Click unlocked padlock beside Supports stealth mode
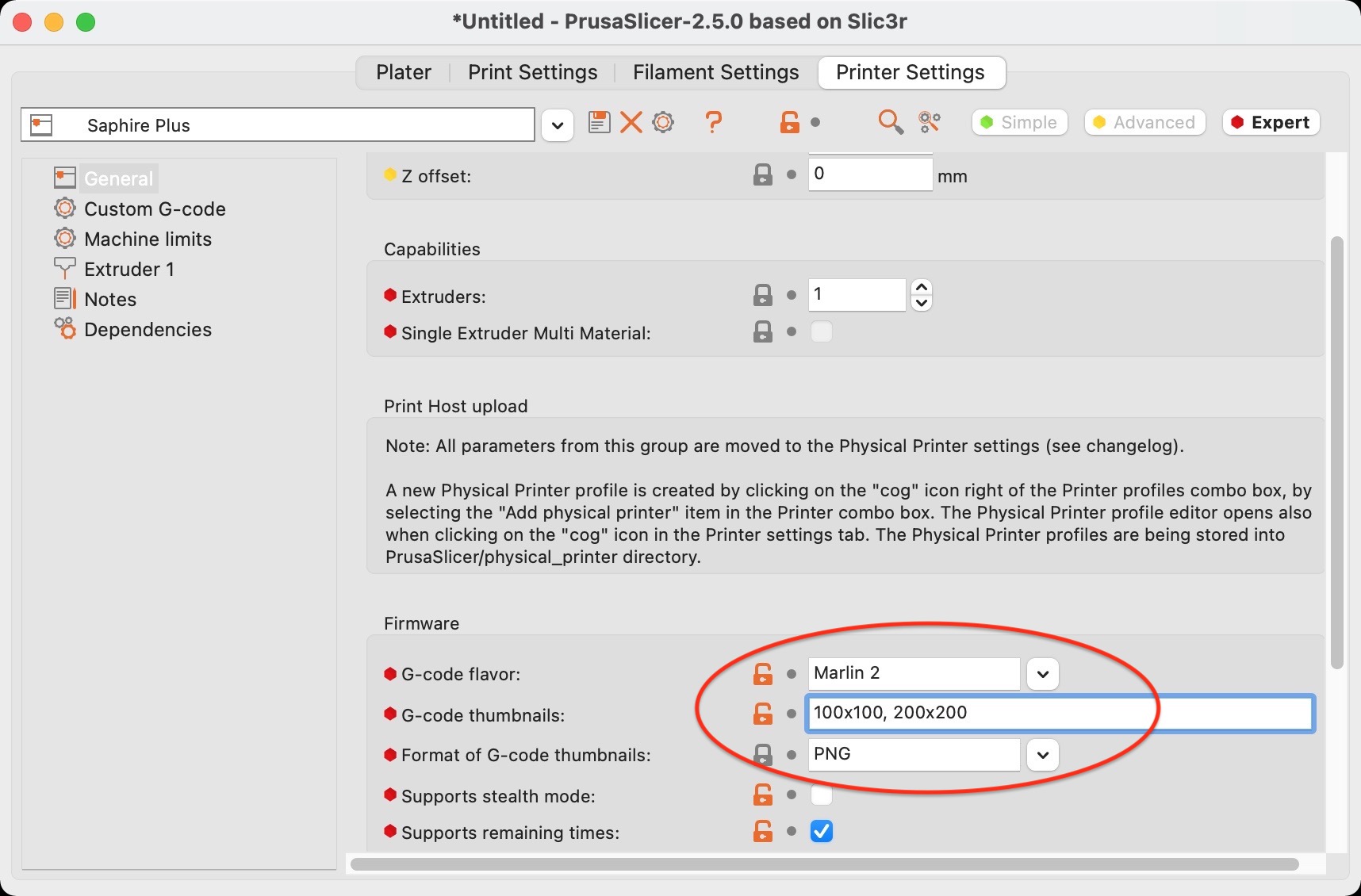The height and width of the screenshot is (896, 1361). [762, 795]
